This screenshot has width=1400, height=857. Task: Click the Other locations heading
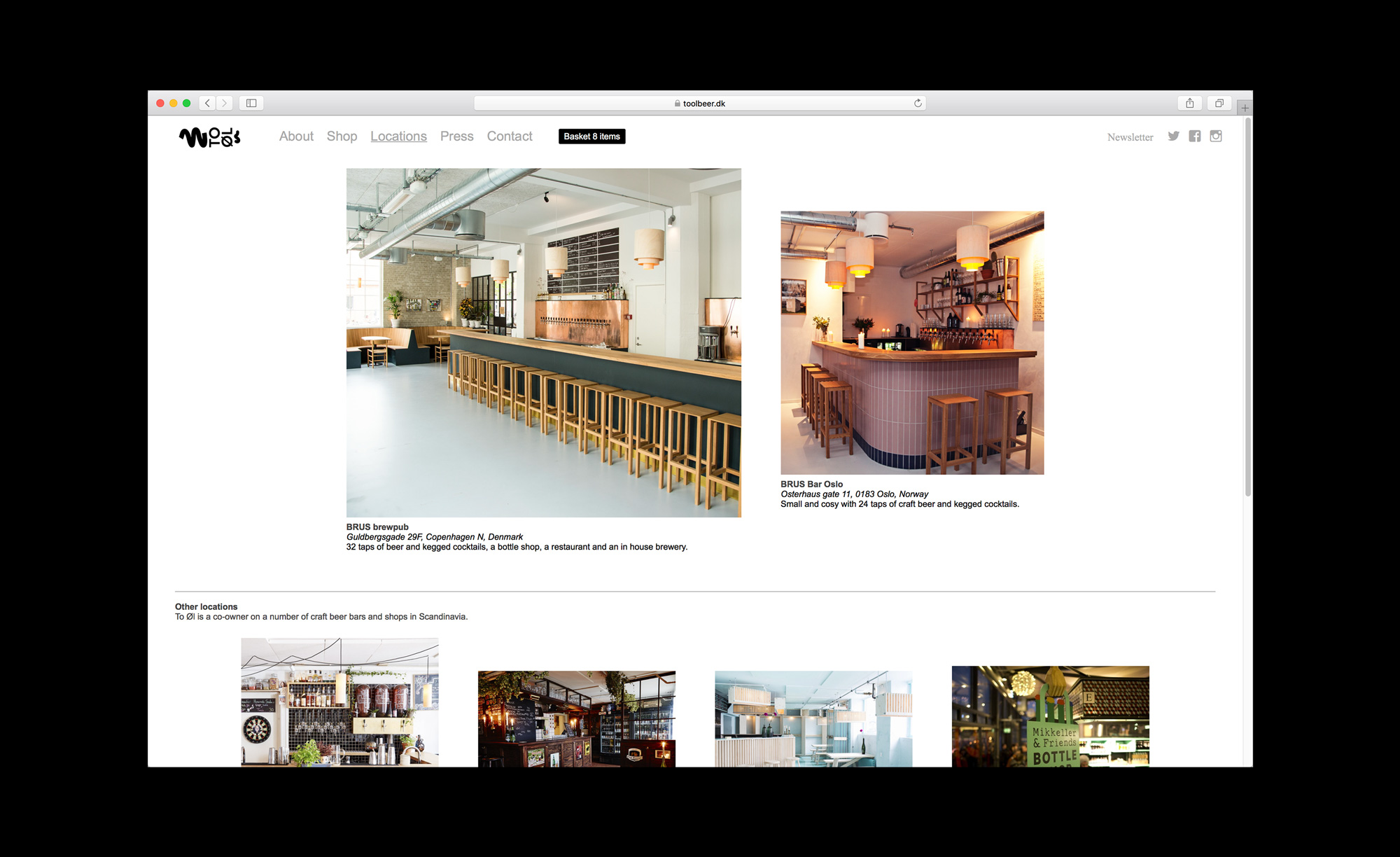pos(206,607)
